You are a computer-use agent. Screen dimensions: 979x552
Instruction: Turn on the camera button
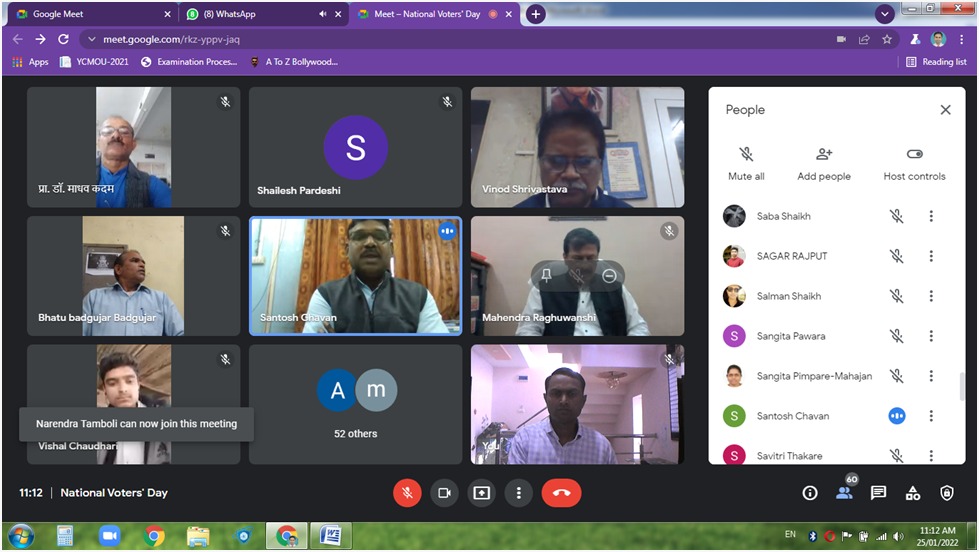[444, 493]
